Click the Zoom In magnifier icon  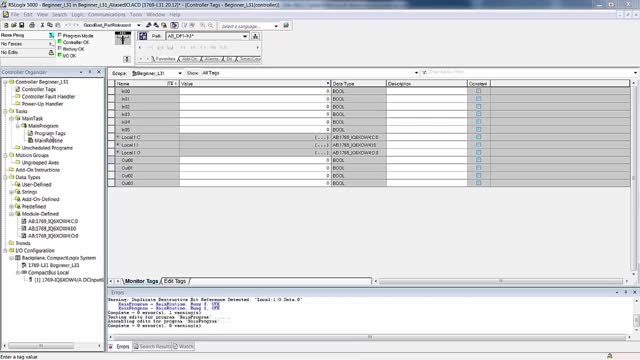(x=202, y=25)
